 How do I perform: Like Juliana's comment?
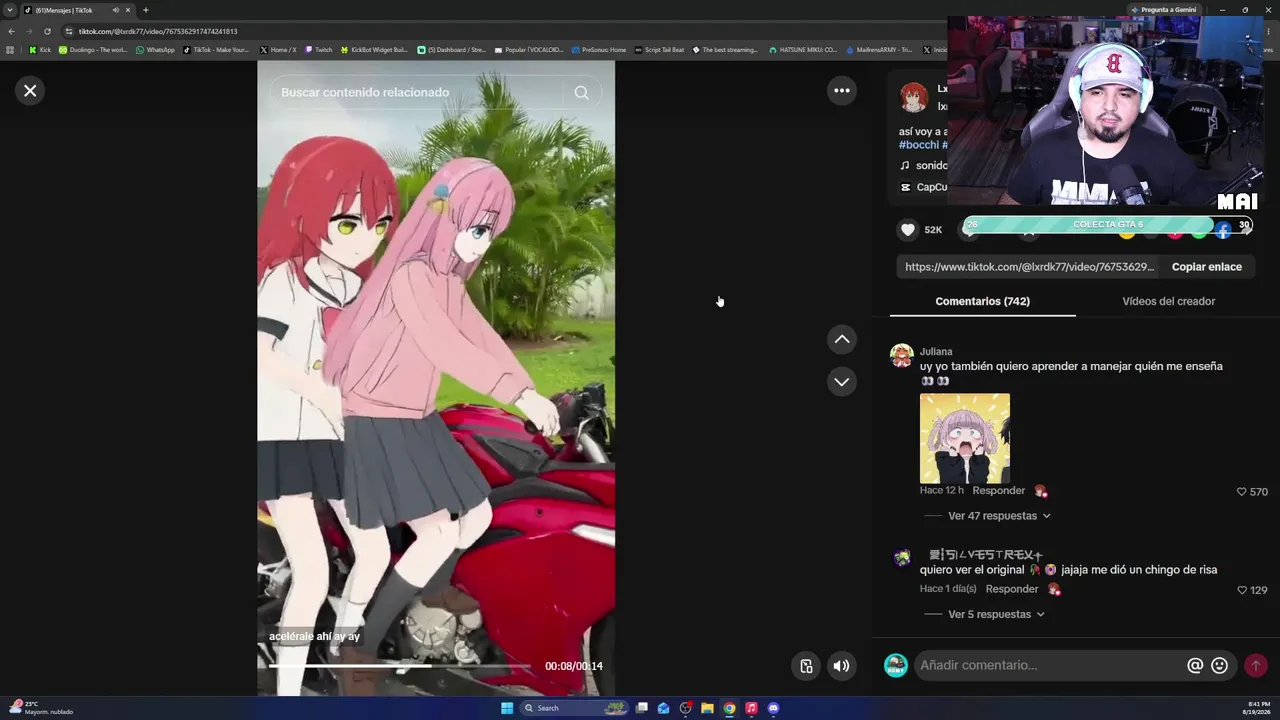[x=1242, y=492]
